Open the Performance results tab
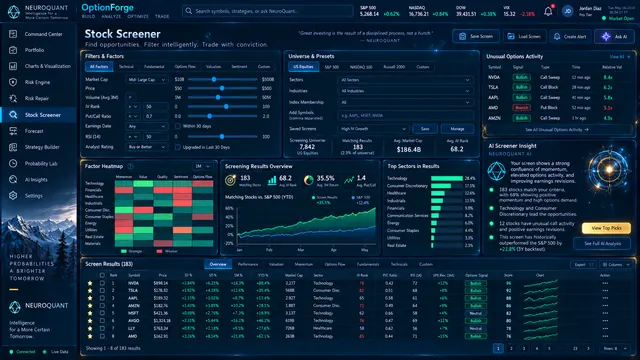Image resolution: width=640 pixels, height=360 pixels. point(248,264)
